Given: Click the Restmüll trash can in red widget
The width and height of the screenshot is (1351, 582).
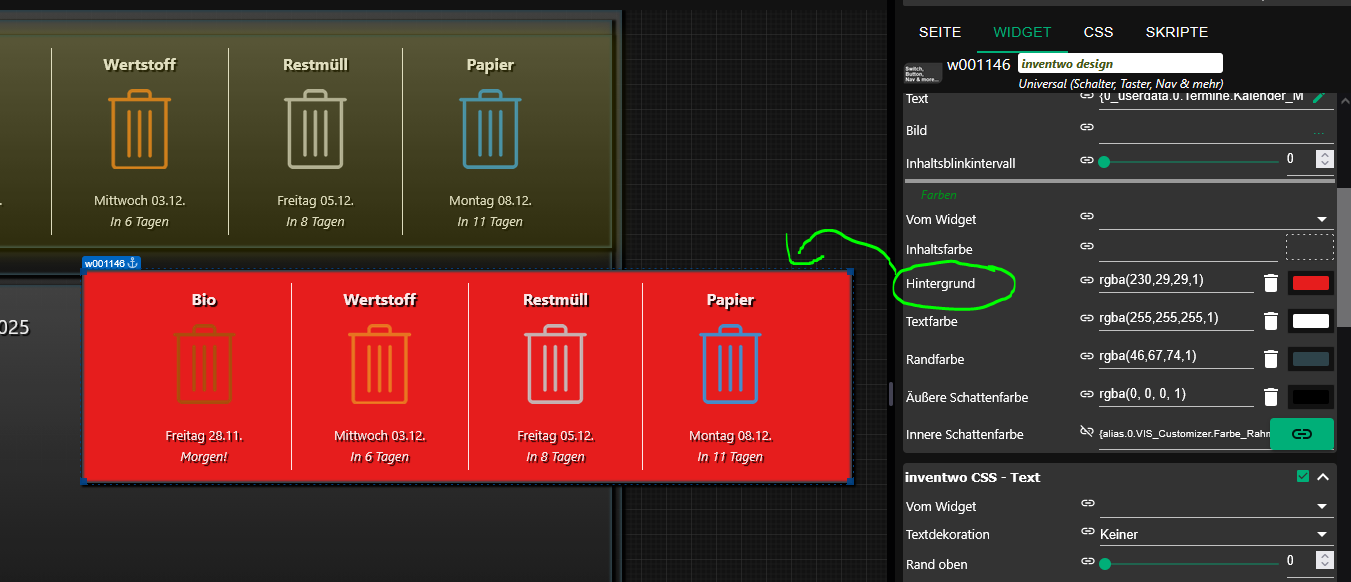Looking at the screenshot, I should point(555,365).
